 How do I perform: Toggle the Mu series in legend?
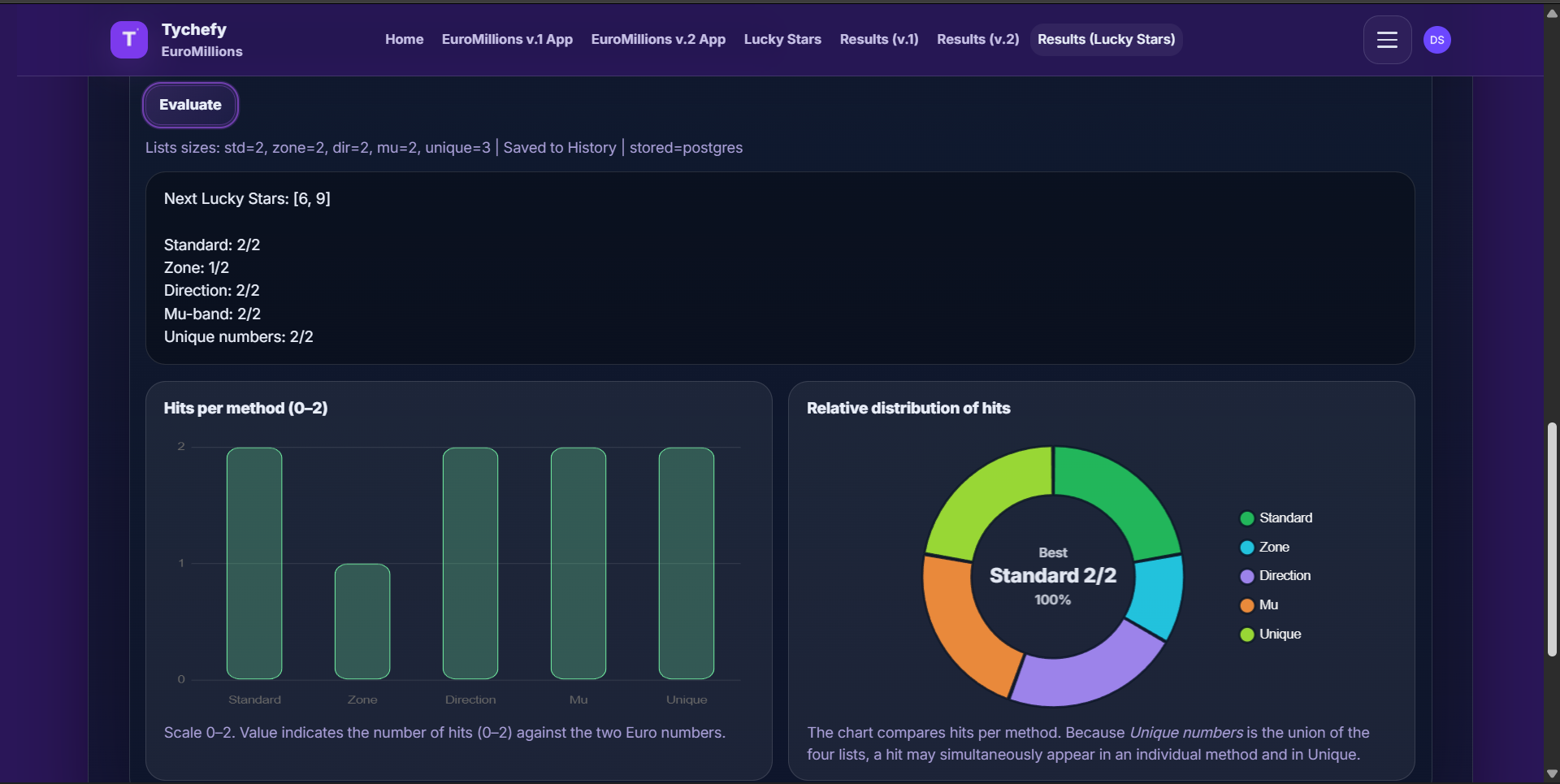coord(1259,605)
